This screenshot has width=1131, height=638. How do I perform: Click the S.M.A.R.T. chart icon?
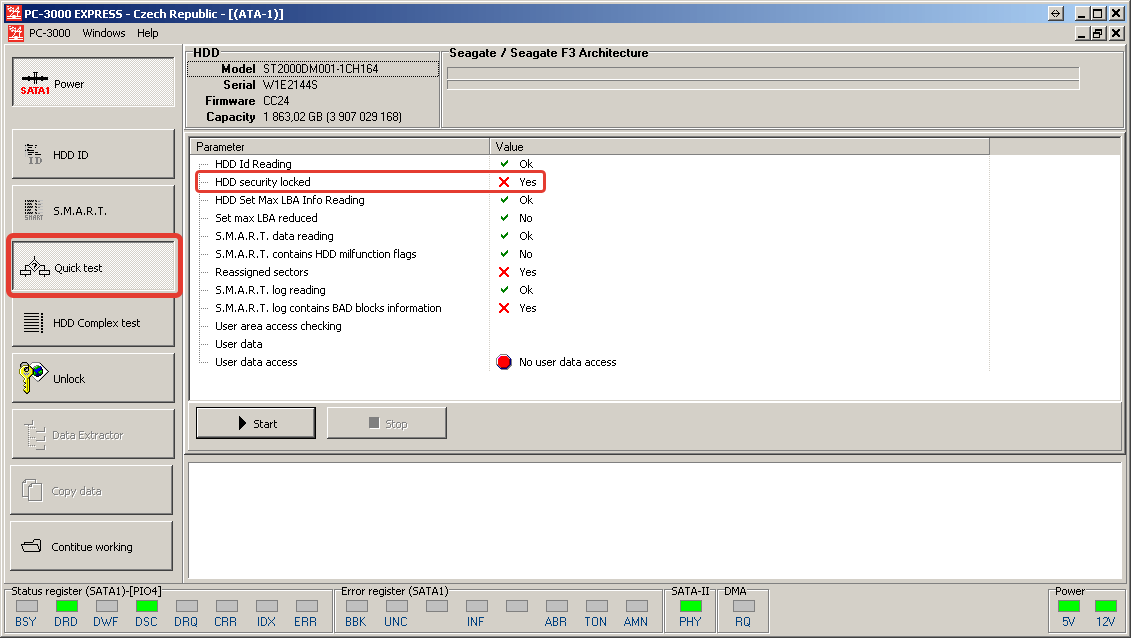33,211
